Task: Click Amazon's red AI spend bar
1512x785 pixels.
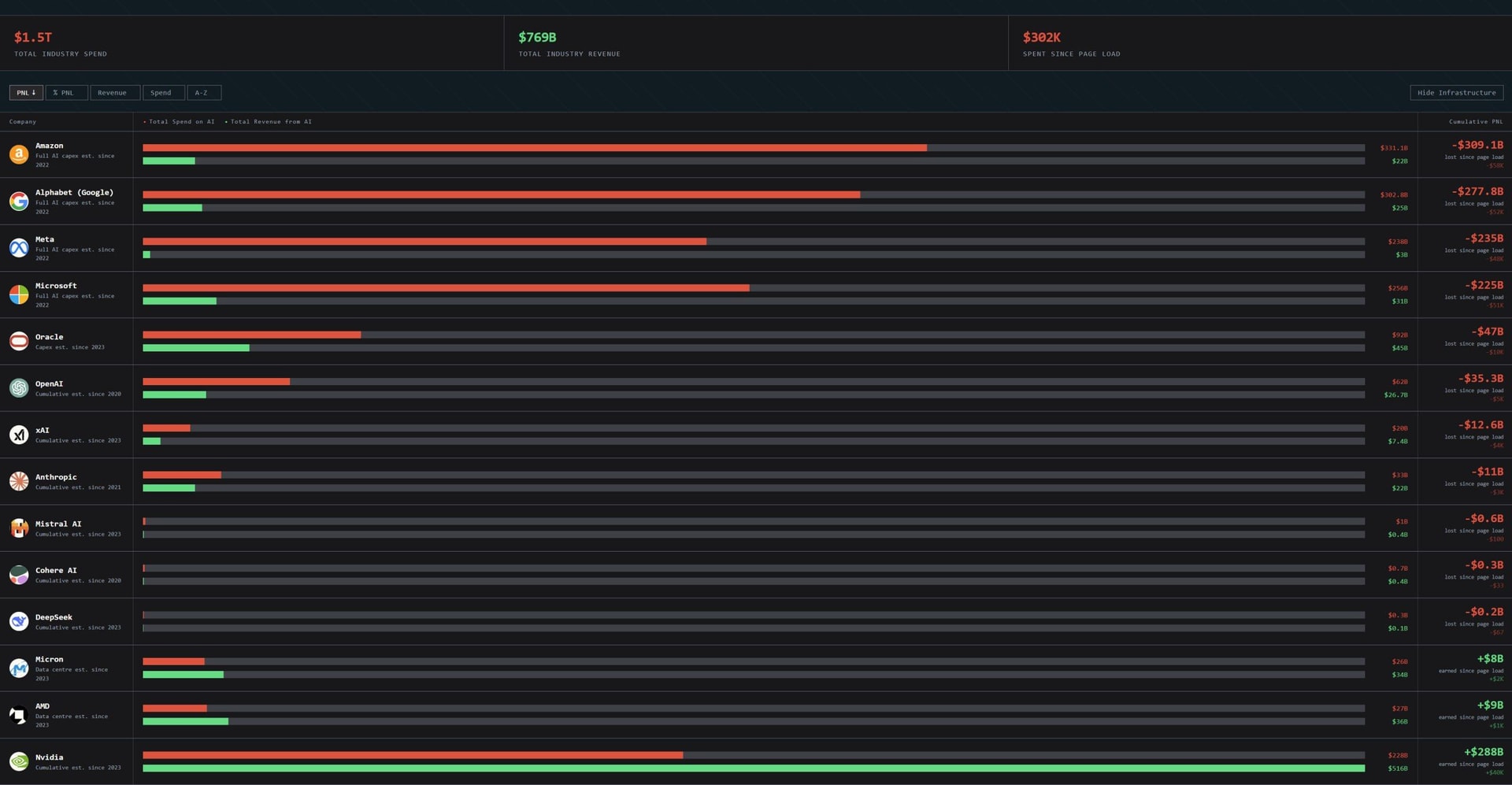Action: pos(535,148)
